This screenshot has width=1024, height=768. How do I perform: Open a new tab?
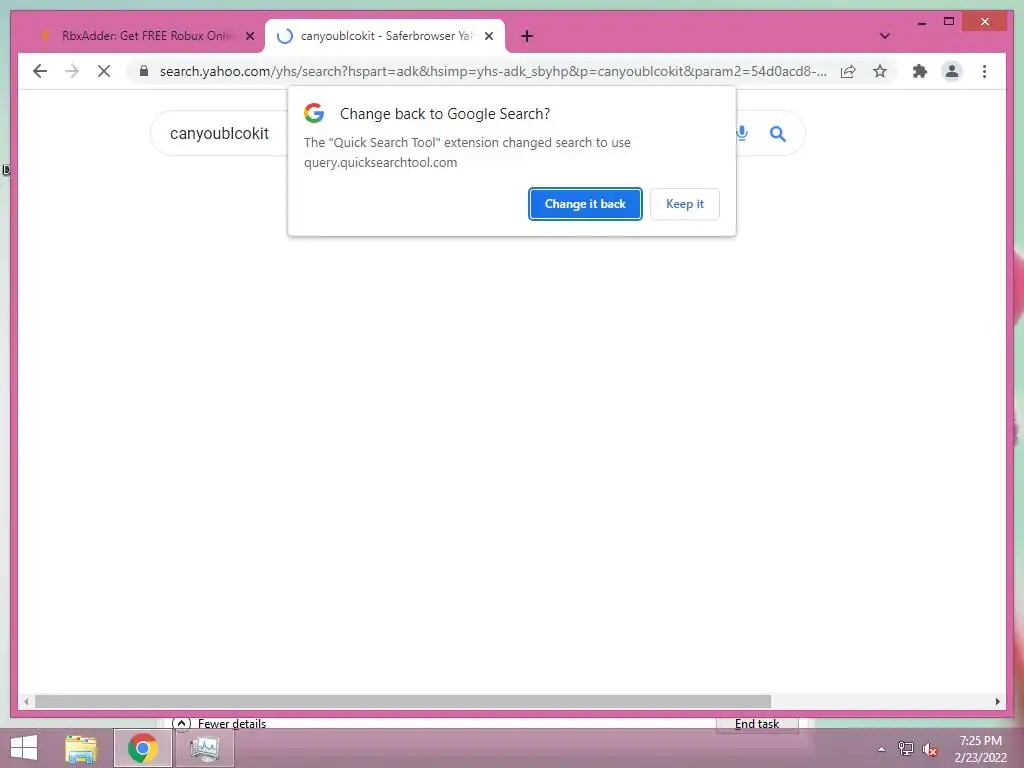tap(527, 36)
